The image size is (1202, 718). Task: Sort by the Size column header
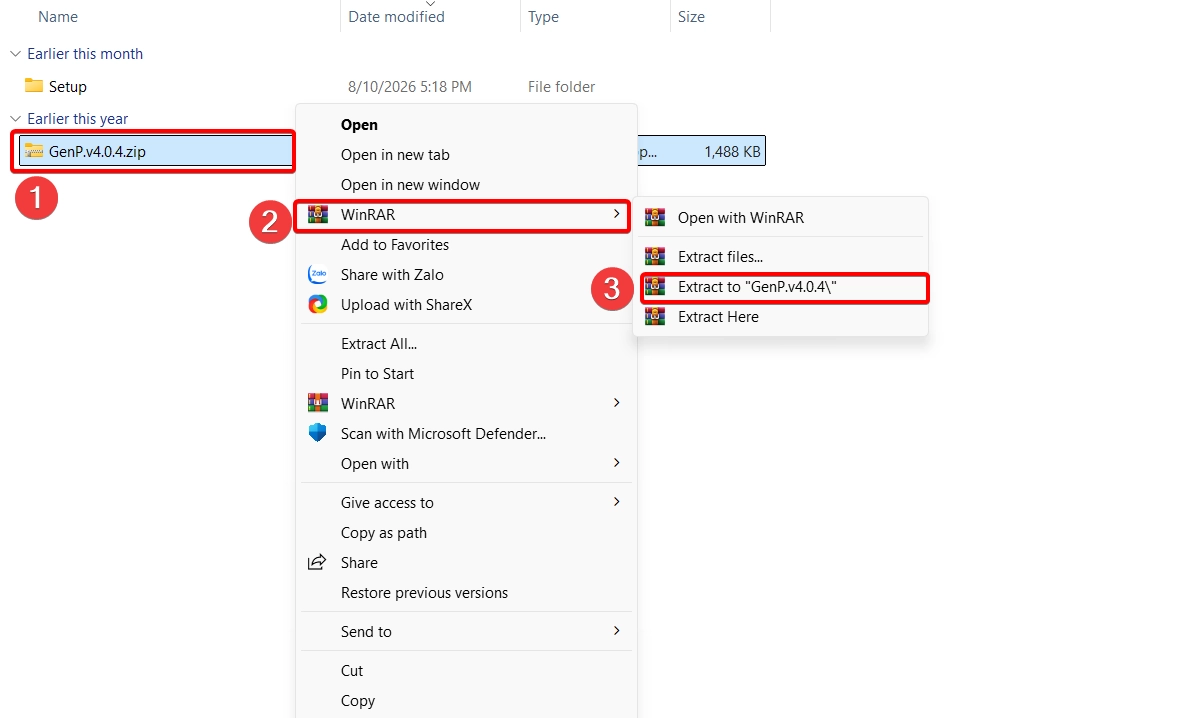click(691, 17)
